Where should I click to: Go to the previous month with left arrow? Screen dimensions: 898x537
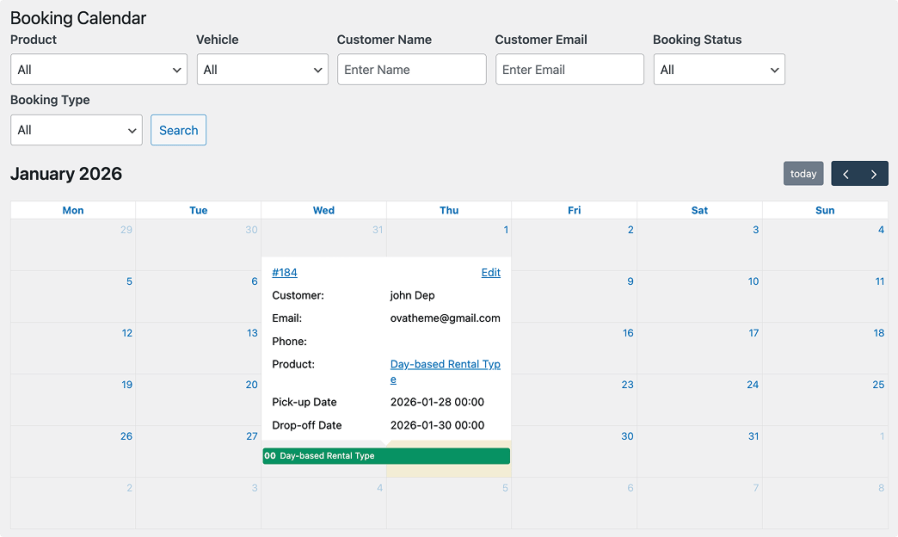coord(846,174)
